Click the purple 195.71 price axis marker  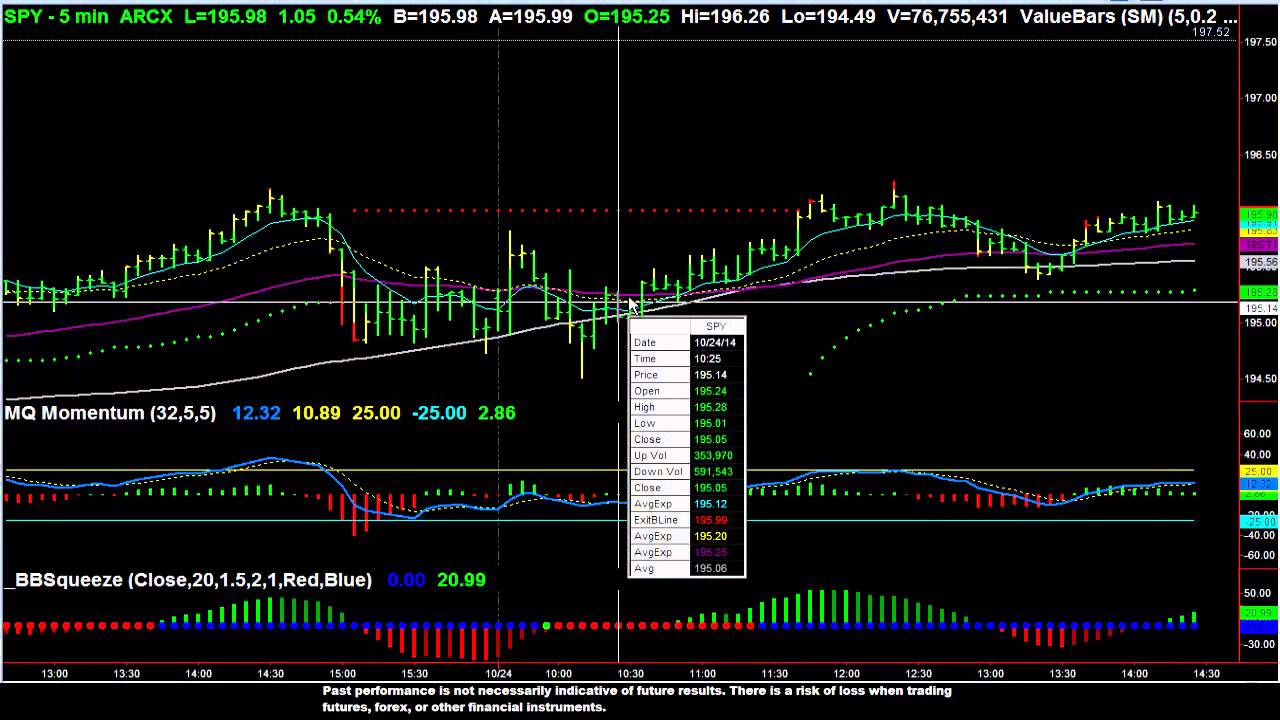tap(1259, 244)
